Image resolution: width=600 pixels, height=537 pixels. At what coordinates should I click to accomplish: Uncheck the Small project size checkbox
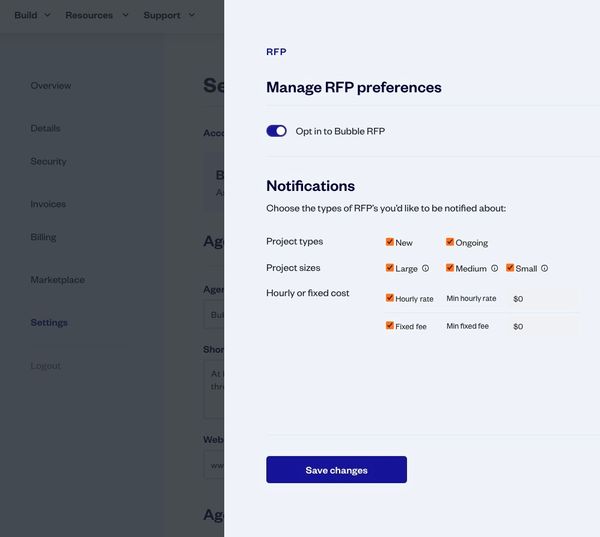[x=510, y=268]
